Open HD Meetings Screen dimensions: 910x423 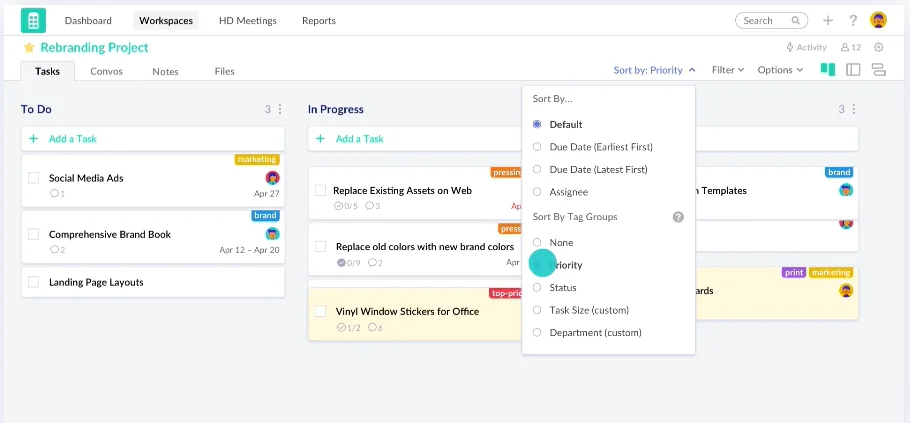248,20
